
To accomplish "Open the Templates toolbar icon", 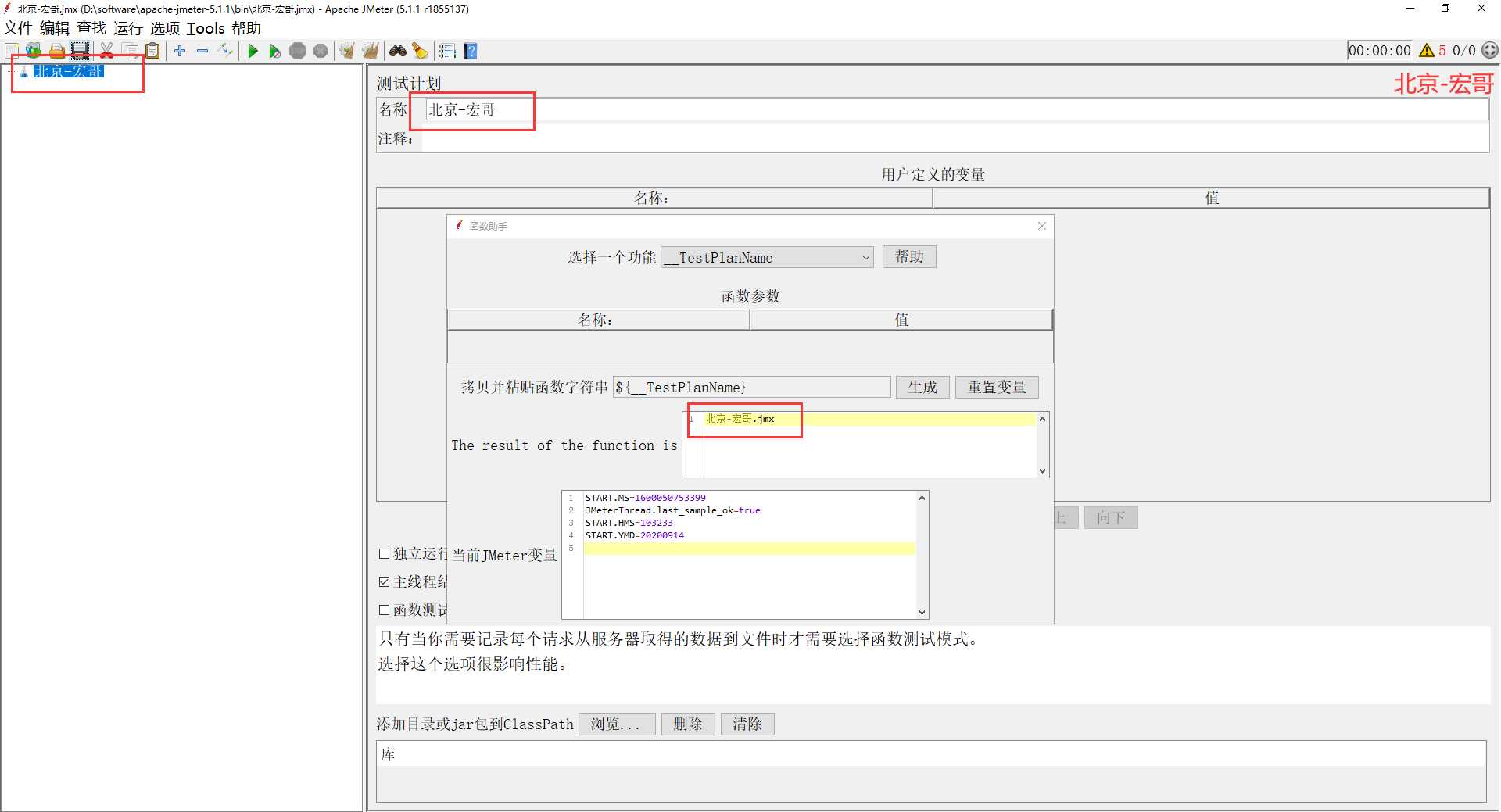I will (34, 51).
